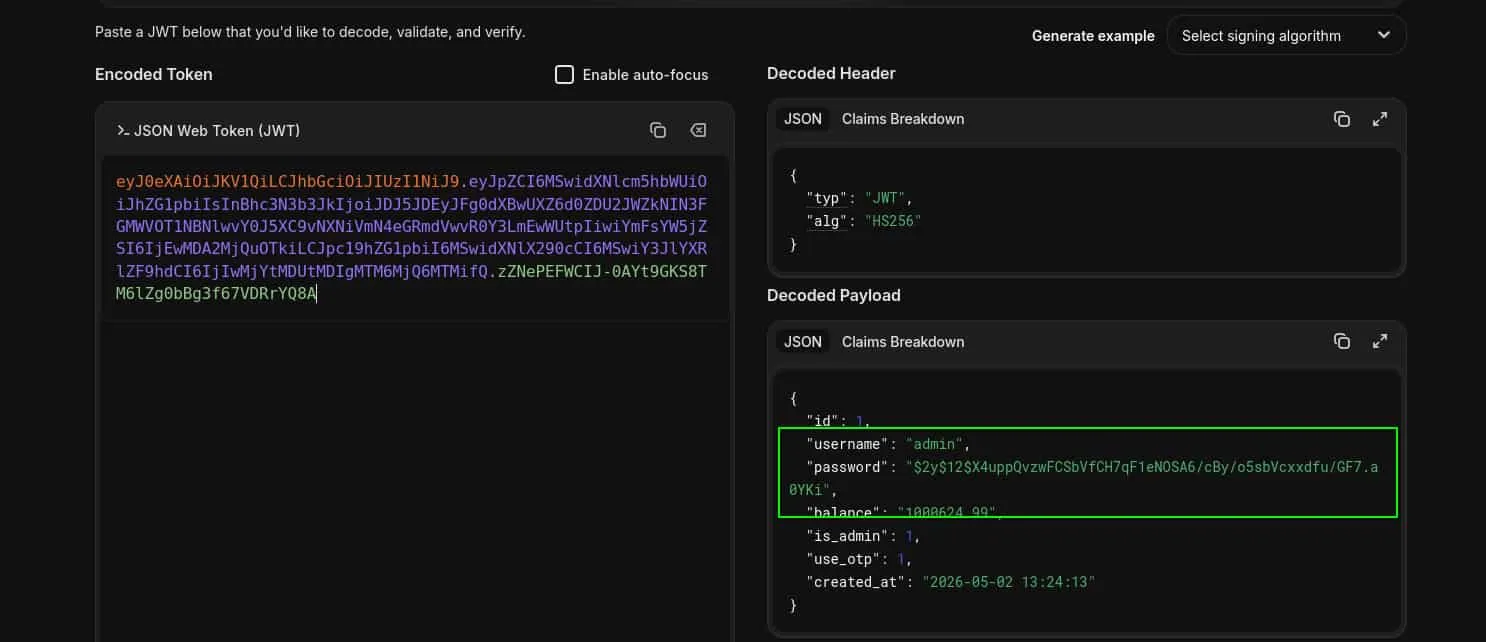Copy the encoded JWT token

click(657, 130)
